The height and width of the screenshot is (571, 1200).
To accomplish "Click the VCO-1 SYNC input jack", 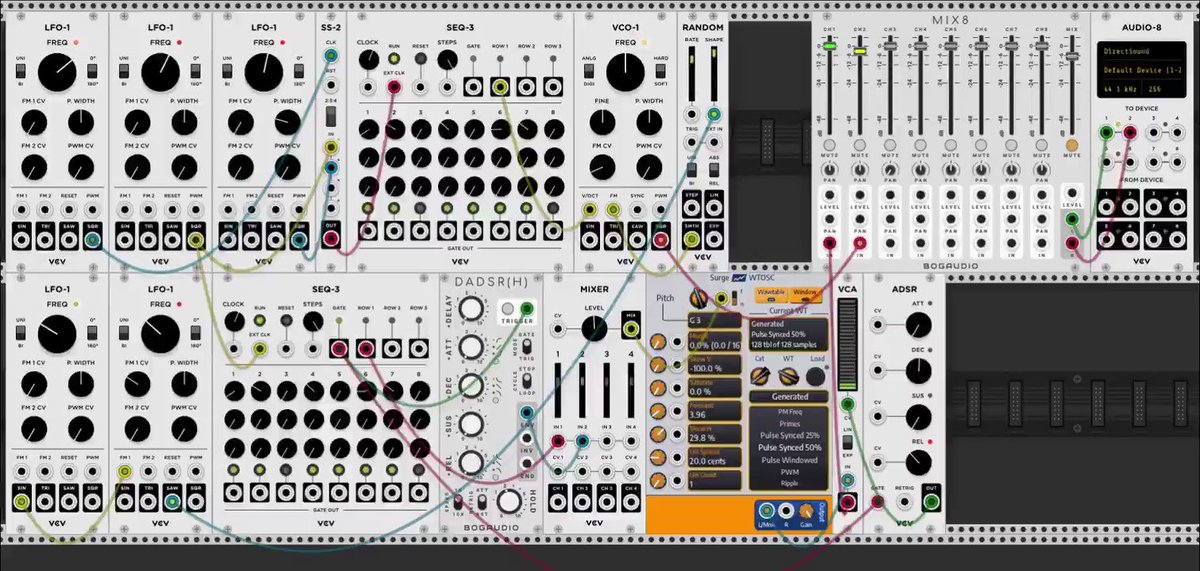I will [x=637, y=209].
